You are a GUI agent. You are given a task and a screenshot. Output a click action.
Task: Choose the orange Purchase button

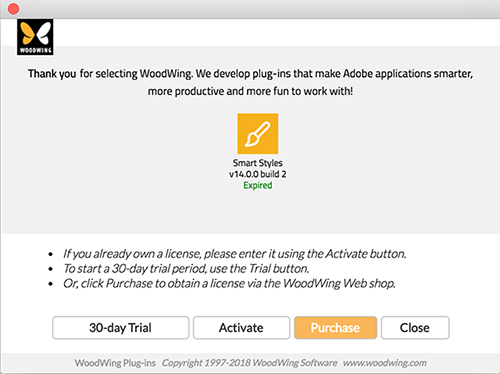tap(335, 328)
